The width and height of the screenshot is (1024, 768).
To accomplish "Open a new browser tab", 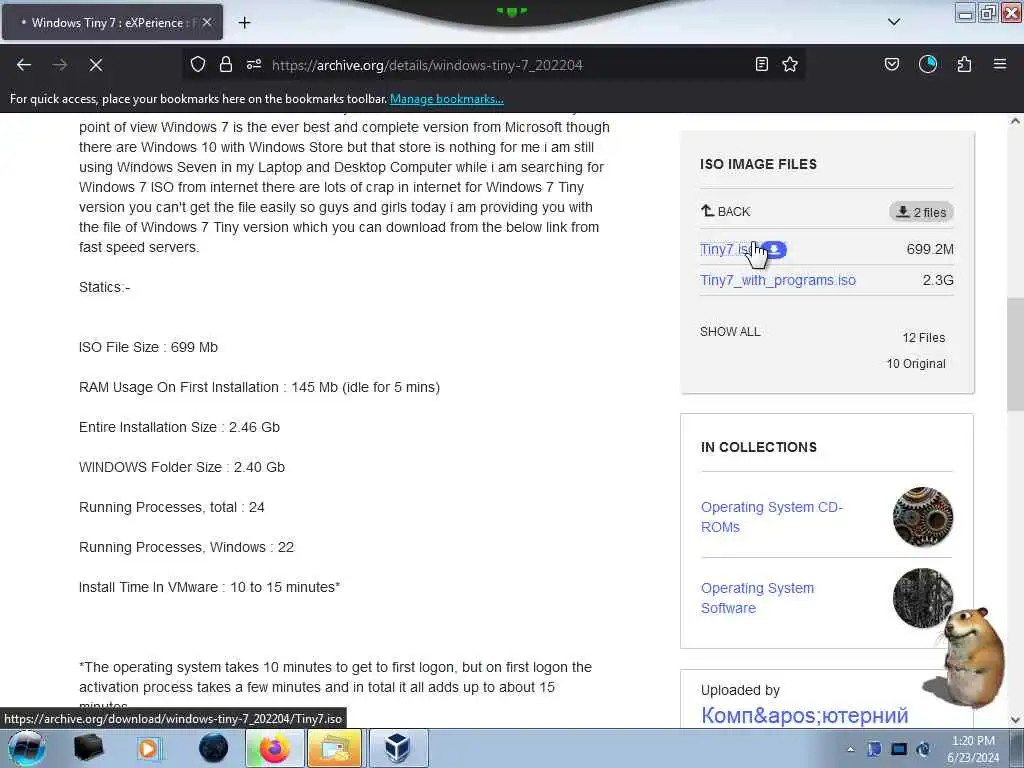I will (x=244, y=23).
